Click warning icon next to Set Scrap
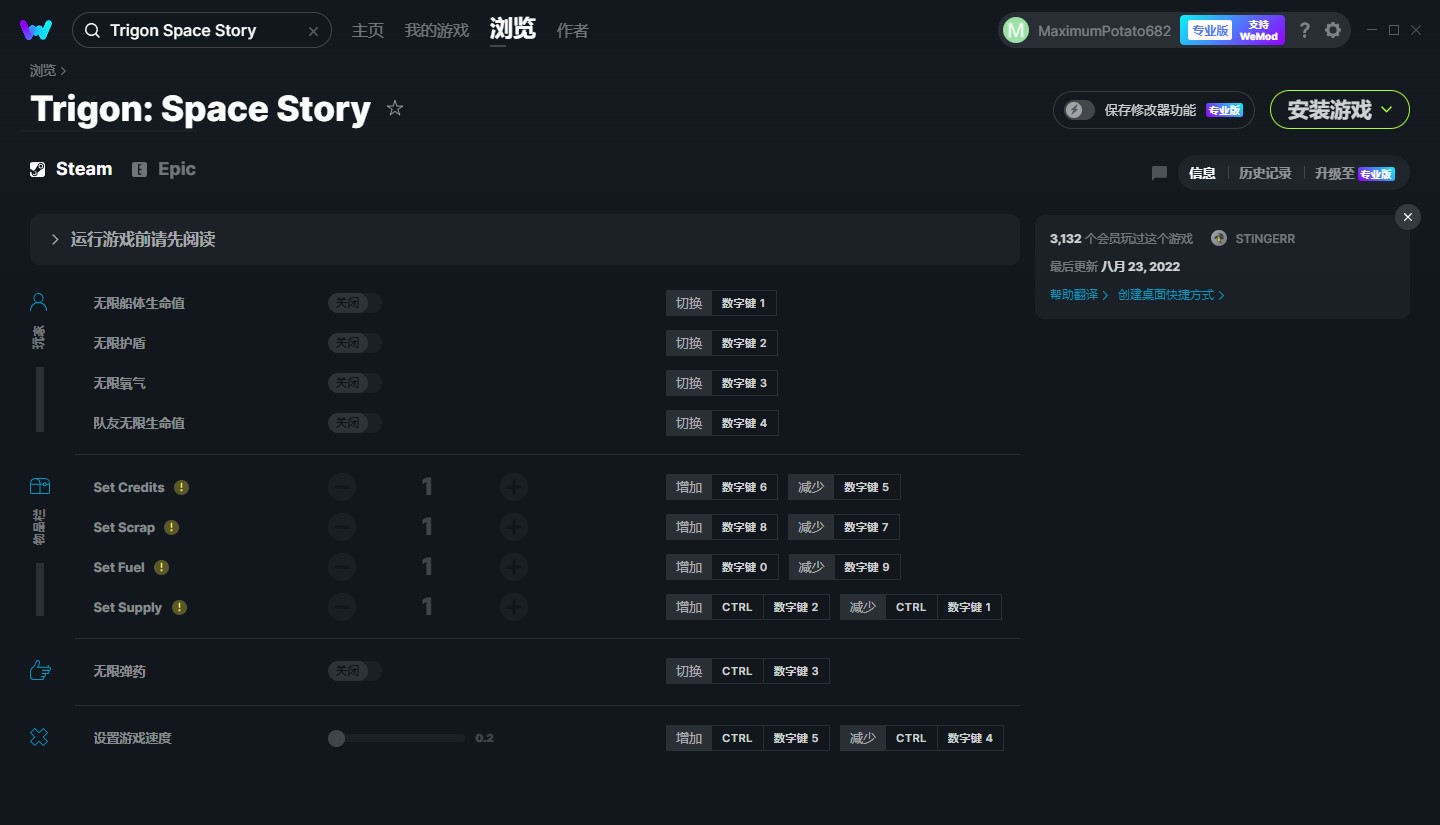The height and width of the screenshot is (825, 1440). pyautogui.click(x=172, y=527)
